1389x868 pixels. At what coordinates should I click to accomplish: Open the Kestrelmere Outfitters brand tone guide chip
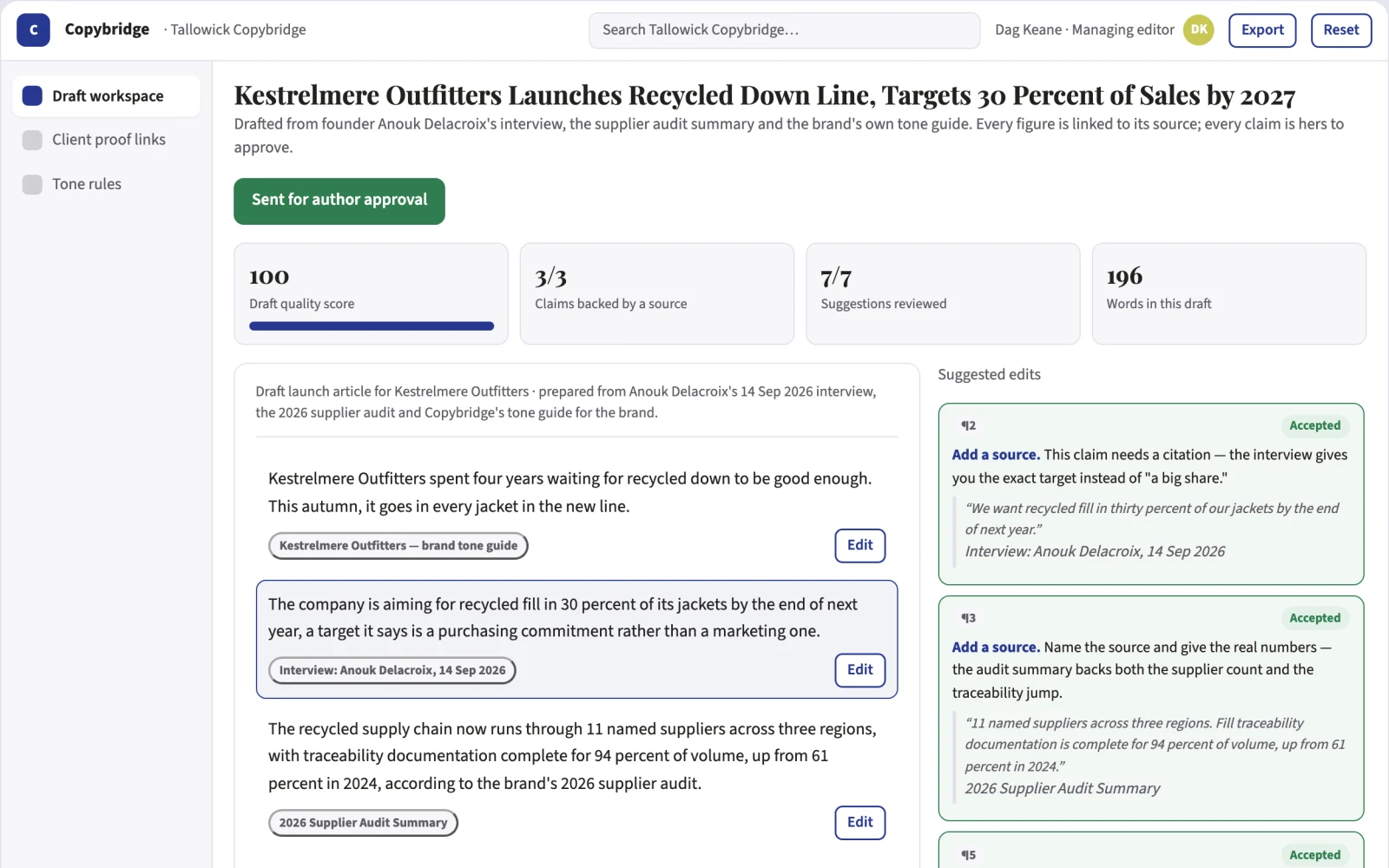(x=398, y=546)
